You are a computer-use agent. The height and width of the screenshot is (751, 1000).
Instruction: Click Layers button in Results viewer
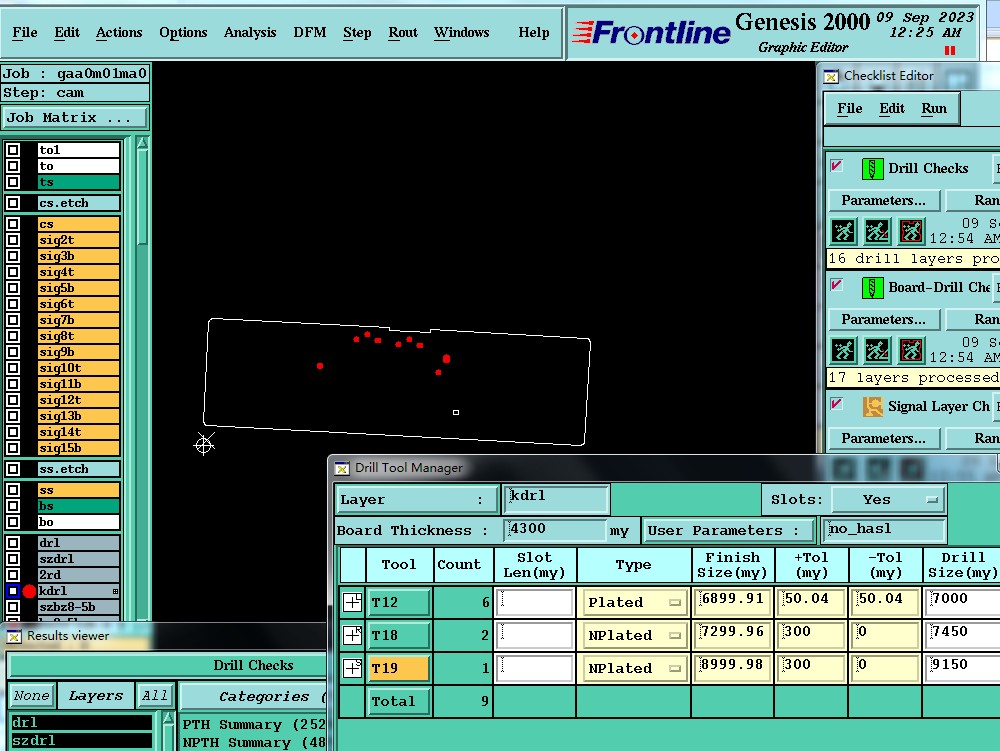[x=96, y=696]
